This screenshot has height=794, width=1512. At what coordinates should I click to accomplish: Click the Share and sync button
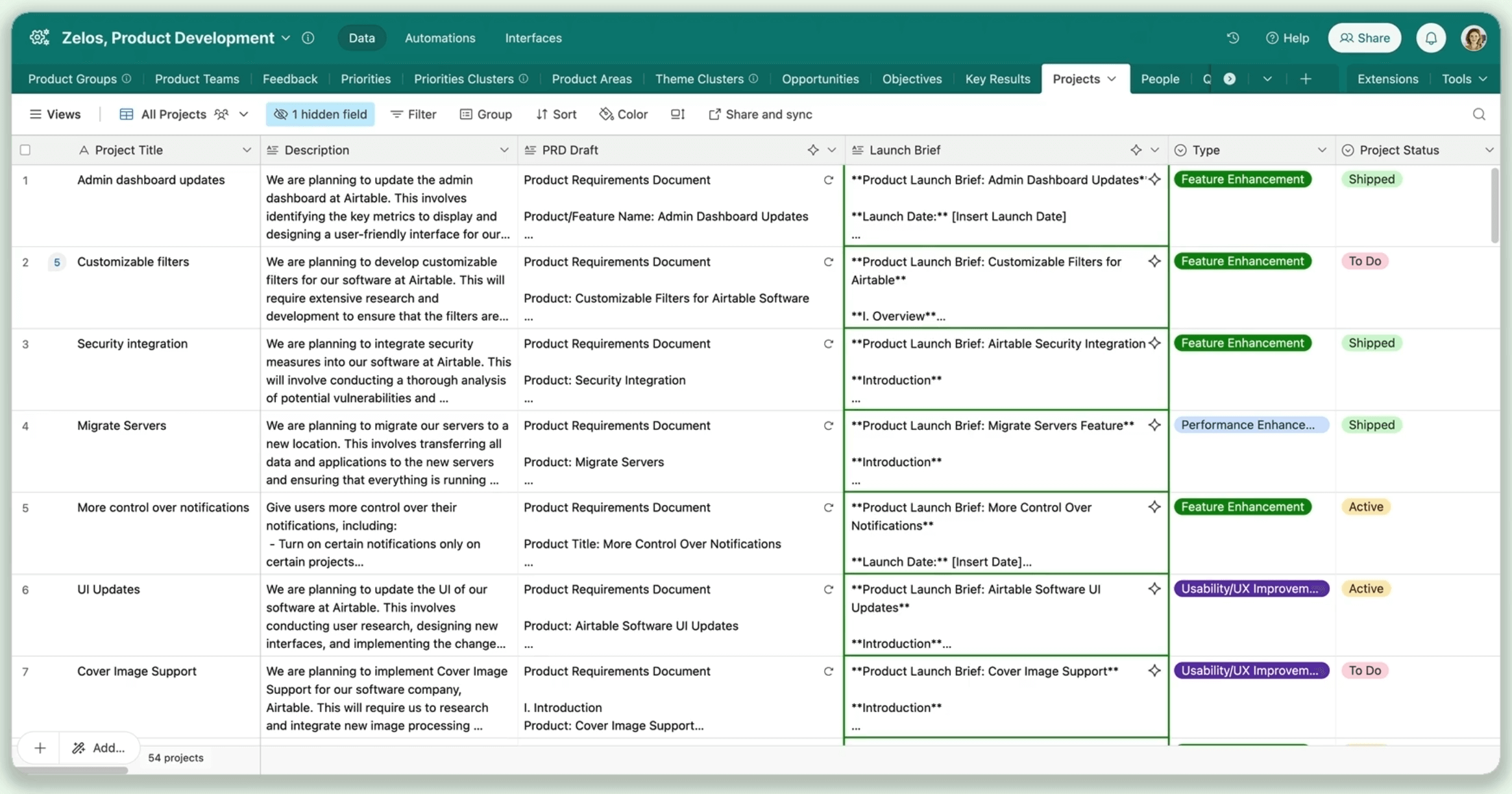pos(760,114)
